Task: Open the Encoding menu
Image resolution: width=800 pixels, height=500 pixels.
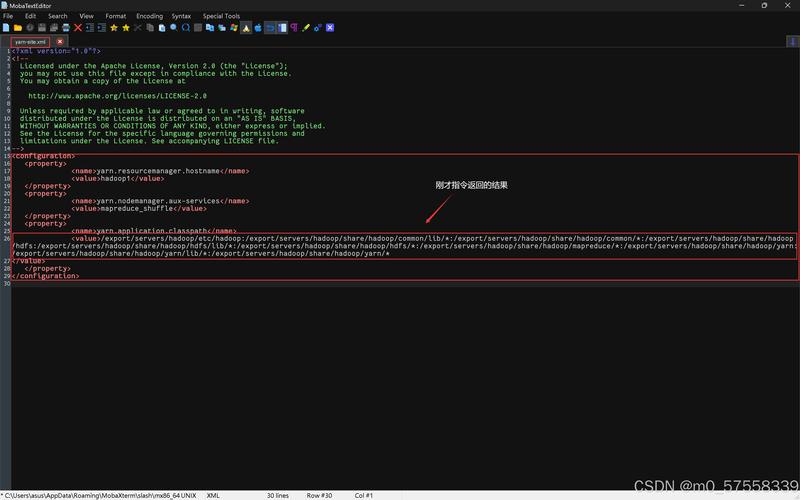Action: click(x=149, y=16)
